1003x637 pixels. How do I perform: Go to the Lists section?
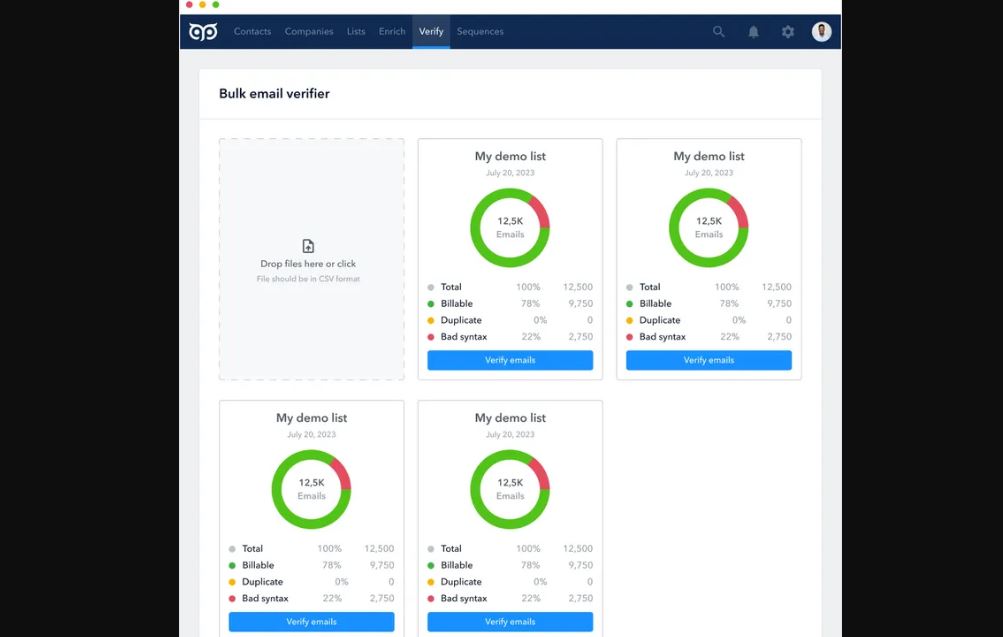click(356, 31)
